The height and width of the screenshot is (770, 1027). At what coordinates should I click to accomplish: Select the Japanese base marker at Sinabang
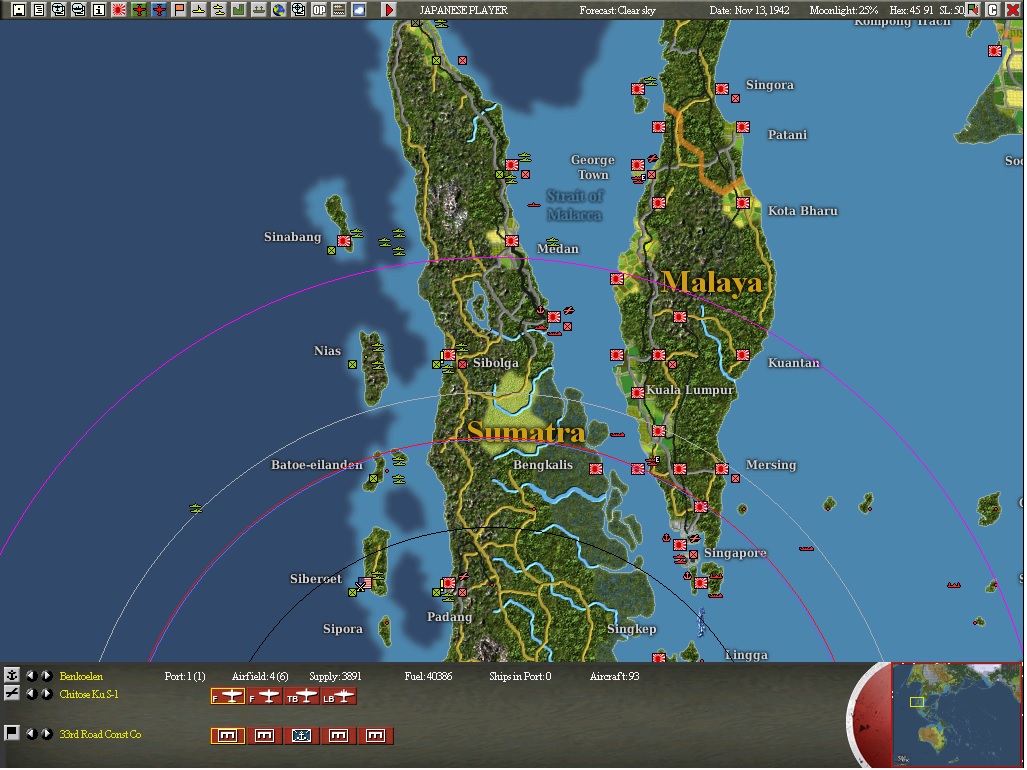pyautogui.click(x=343, y=241)
